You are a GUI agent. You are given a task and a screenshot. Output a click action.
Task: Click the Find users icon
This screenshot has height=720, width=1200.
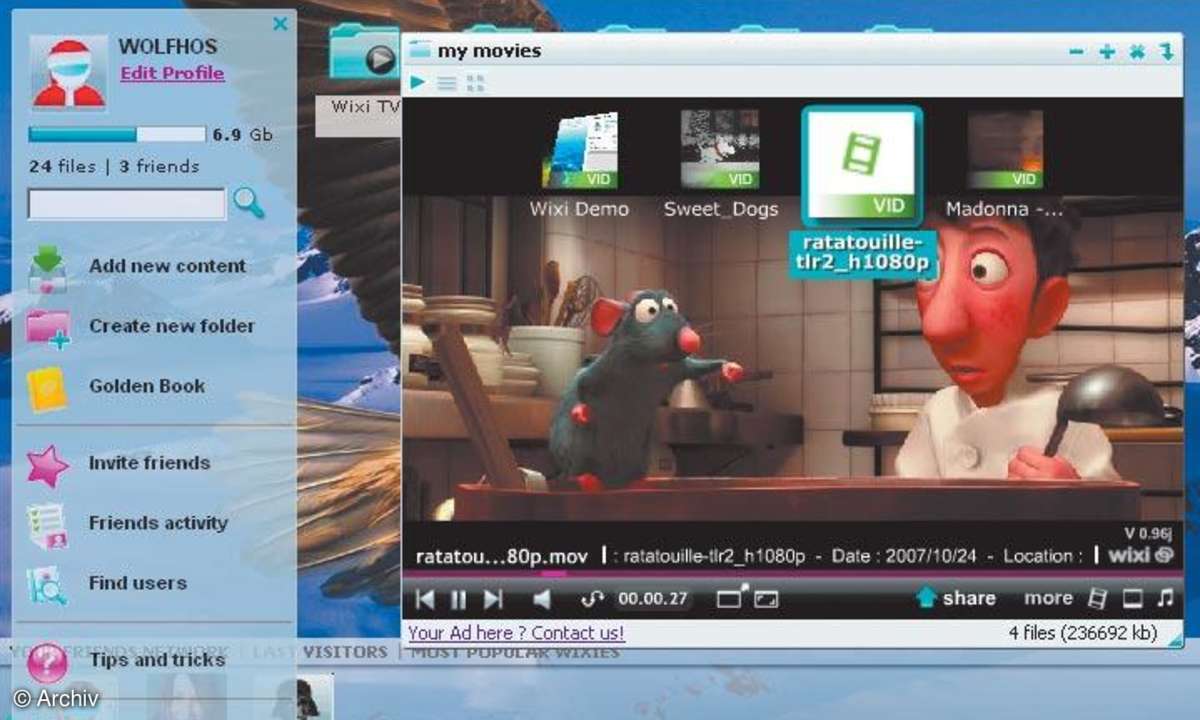tap(47, 585)
